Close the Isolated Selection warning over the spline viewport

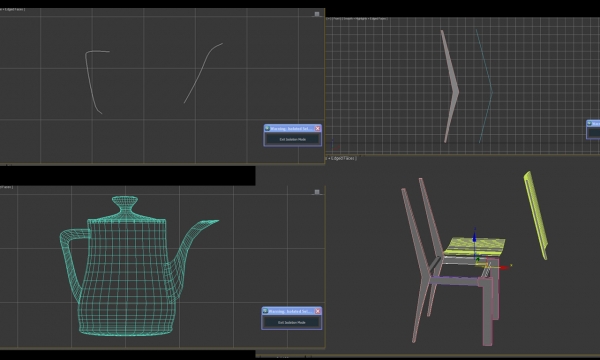[317, 129]
